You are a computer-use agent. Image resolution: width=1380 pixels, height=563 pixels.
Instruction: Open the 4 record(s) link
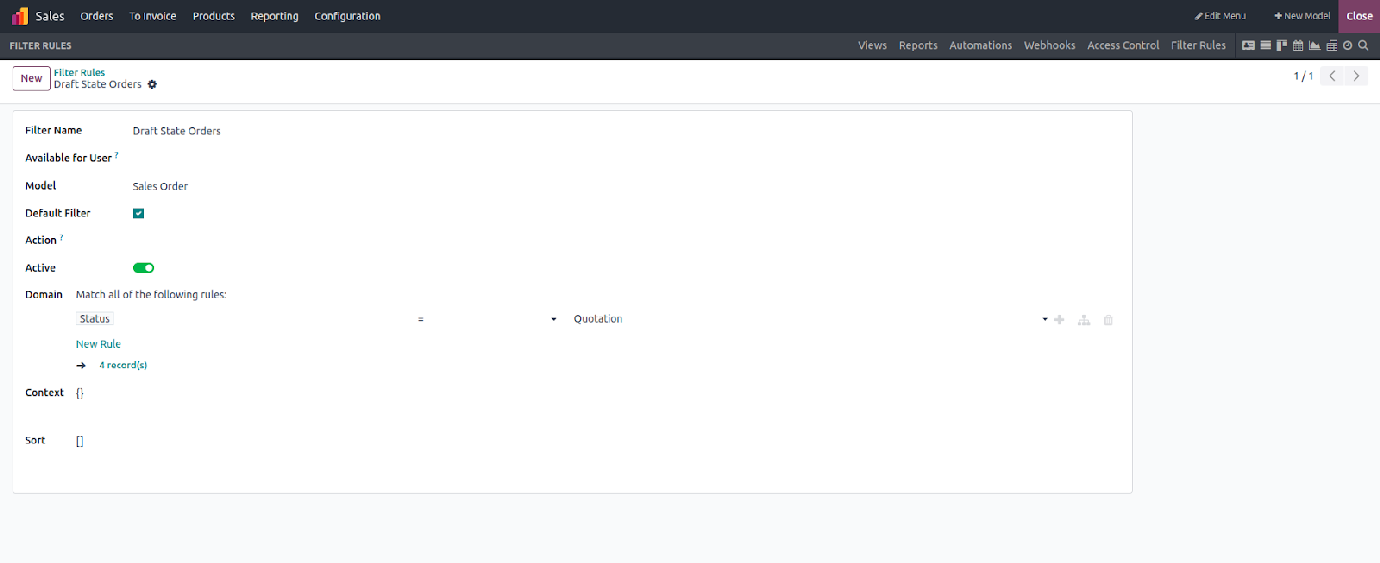click(123, 365)
